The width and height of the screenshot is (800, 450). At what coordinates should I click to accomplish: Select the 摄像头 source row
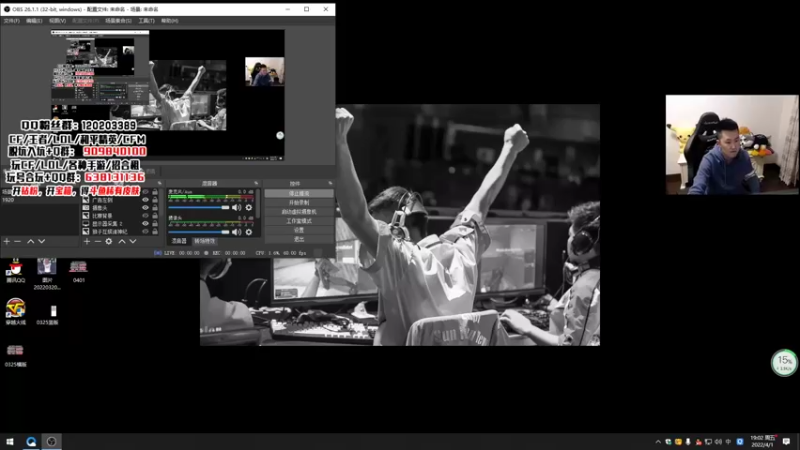click(x=120, y=208)
